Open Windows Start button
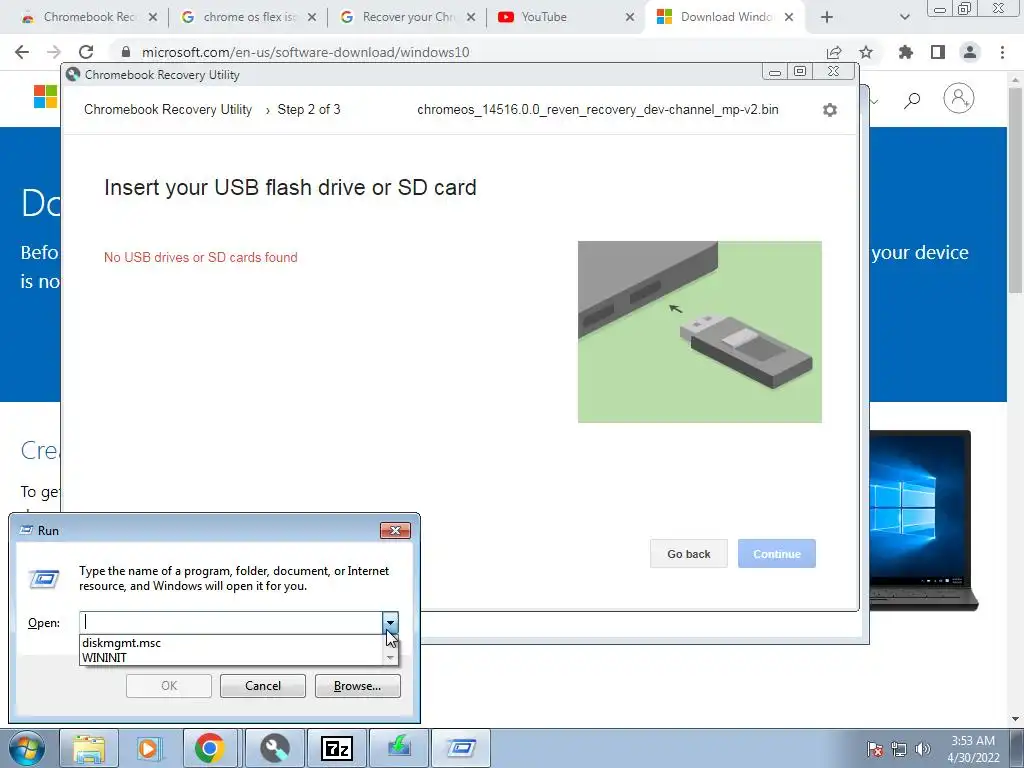This screenshot has width=1024, height=768. point(27,748)
